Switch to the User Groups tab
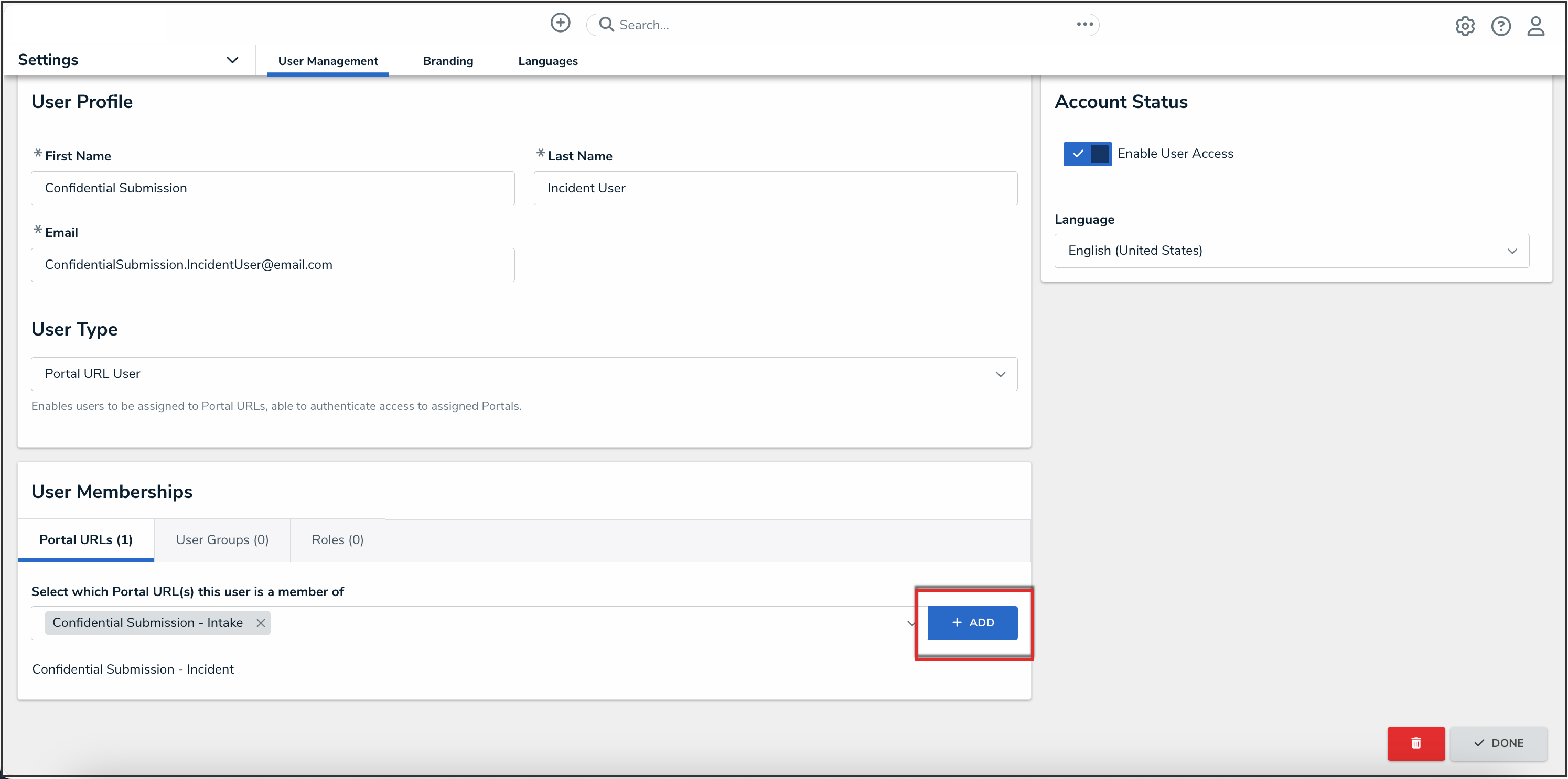 point(222,540)
